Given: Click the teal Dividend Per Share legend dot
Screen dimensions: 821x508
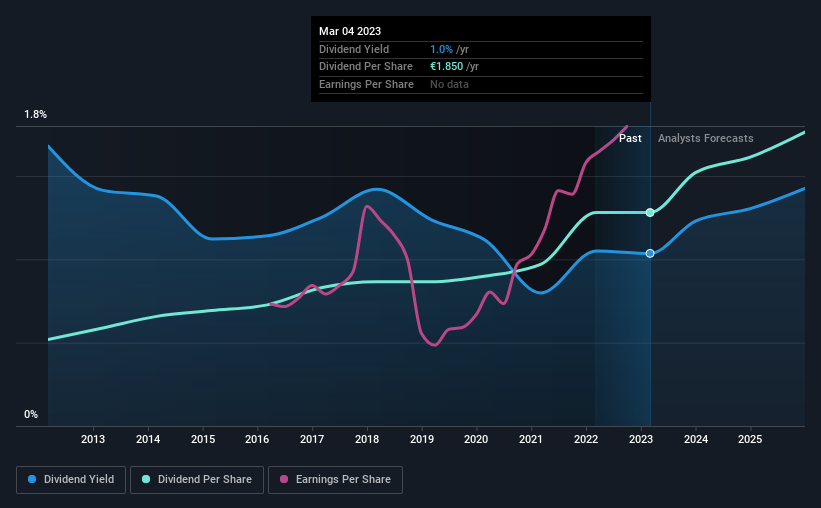Looking at the screenshot, I should pos(146,479).
